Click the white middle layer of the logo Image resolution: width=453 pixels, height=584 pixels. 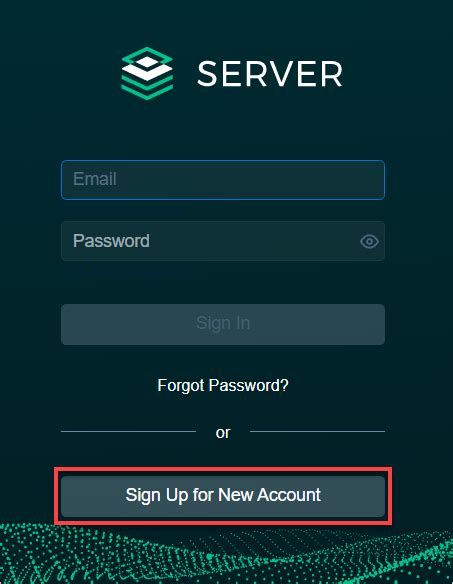point(147,72)
